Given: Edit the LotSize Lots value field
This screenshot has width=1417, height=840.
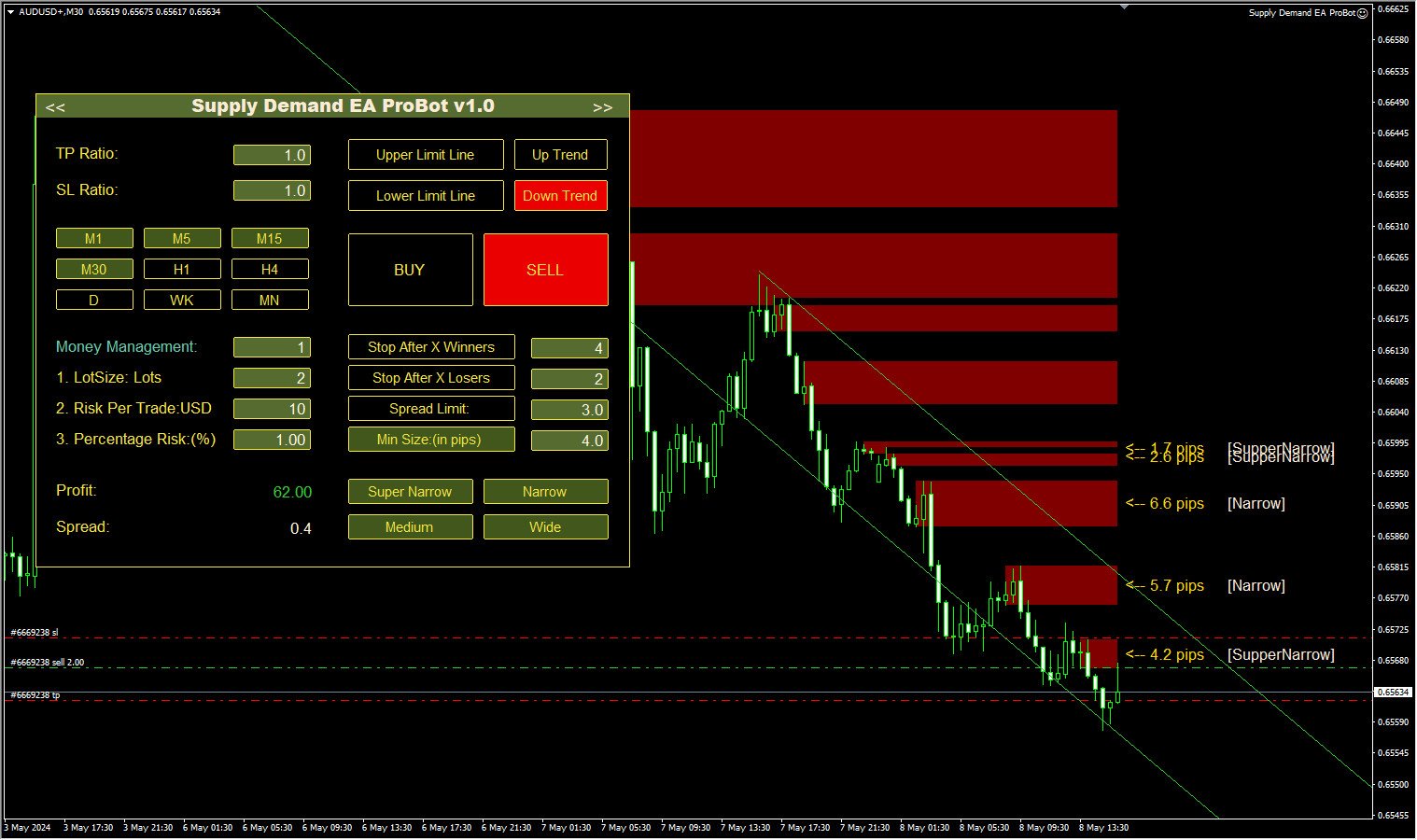Looking at the screenshot, I should [x=272, y=378].
